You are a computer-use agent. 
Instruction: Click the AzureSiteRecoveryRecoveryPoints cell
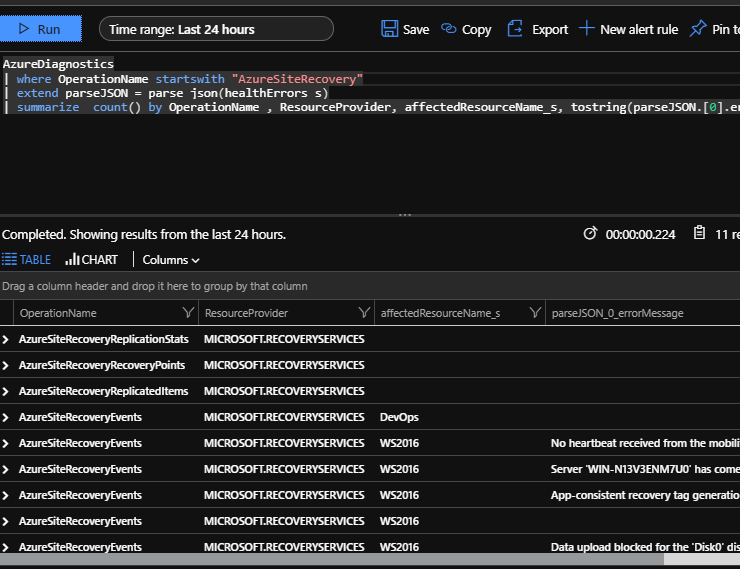[x=102, y=365]
